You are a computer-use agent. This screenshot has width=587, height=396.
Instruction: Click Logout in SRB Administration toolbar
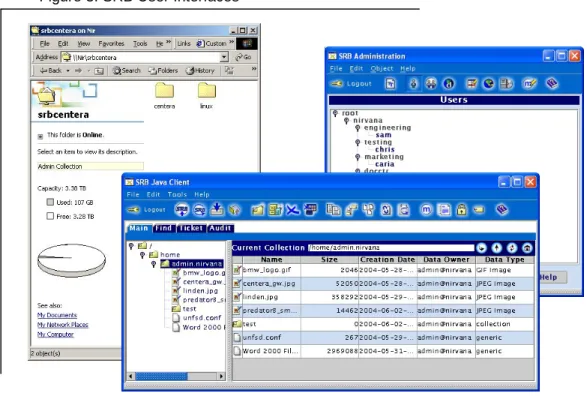click(x=352, y=84)
